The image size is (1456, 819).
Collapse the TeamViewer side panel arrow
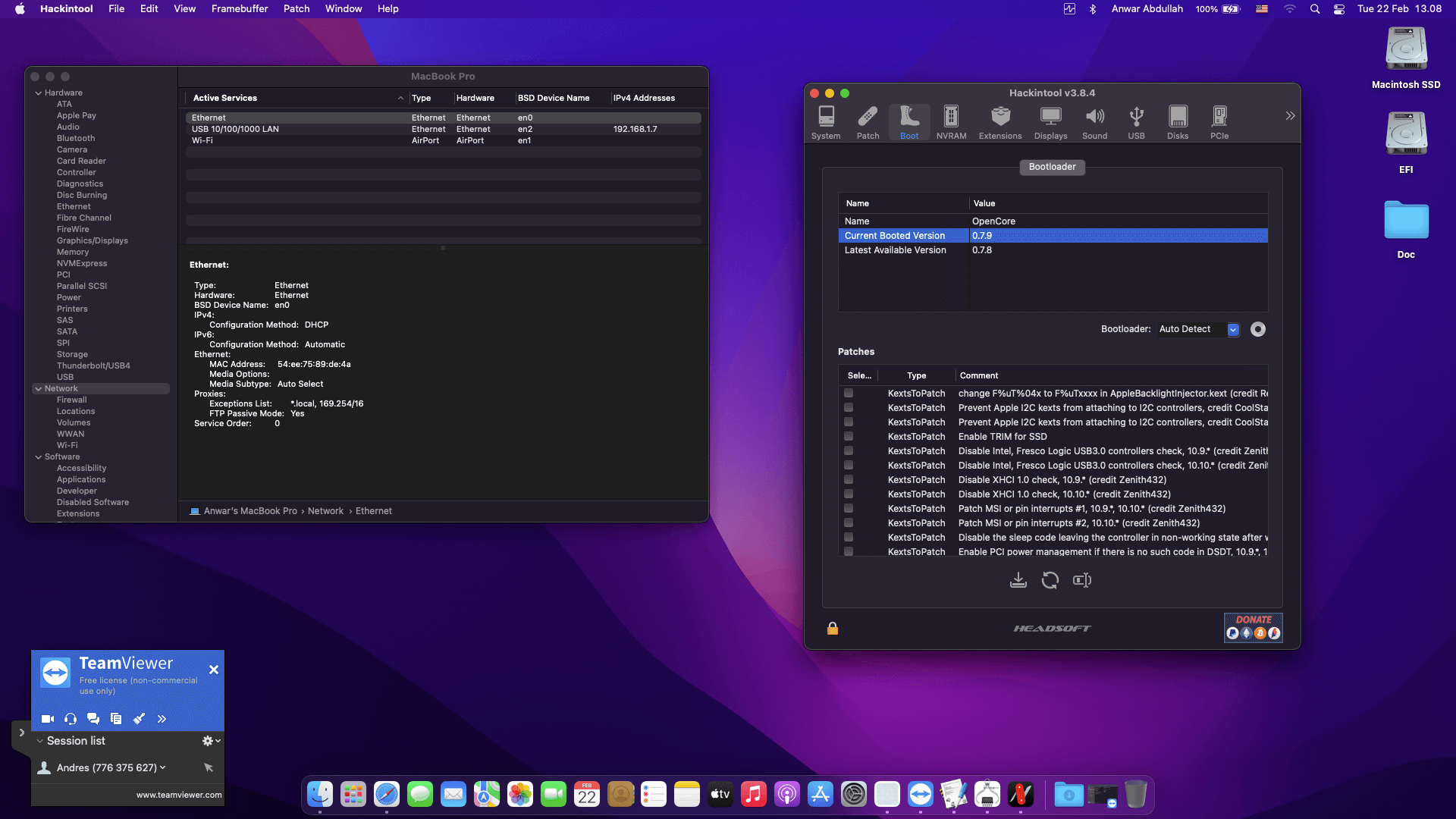coord(21,733)
